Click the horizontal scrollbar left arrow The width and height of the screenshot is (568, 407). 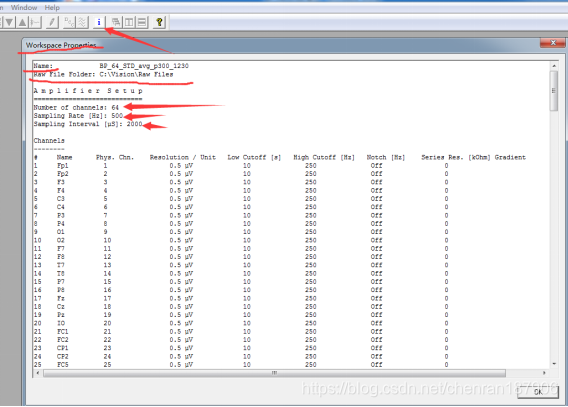[38, 373]
